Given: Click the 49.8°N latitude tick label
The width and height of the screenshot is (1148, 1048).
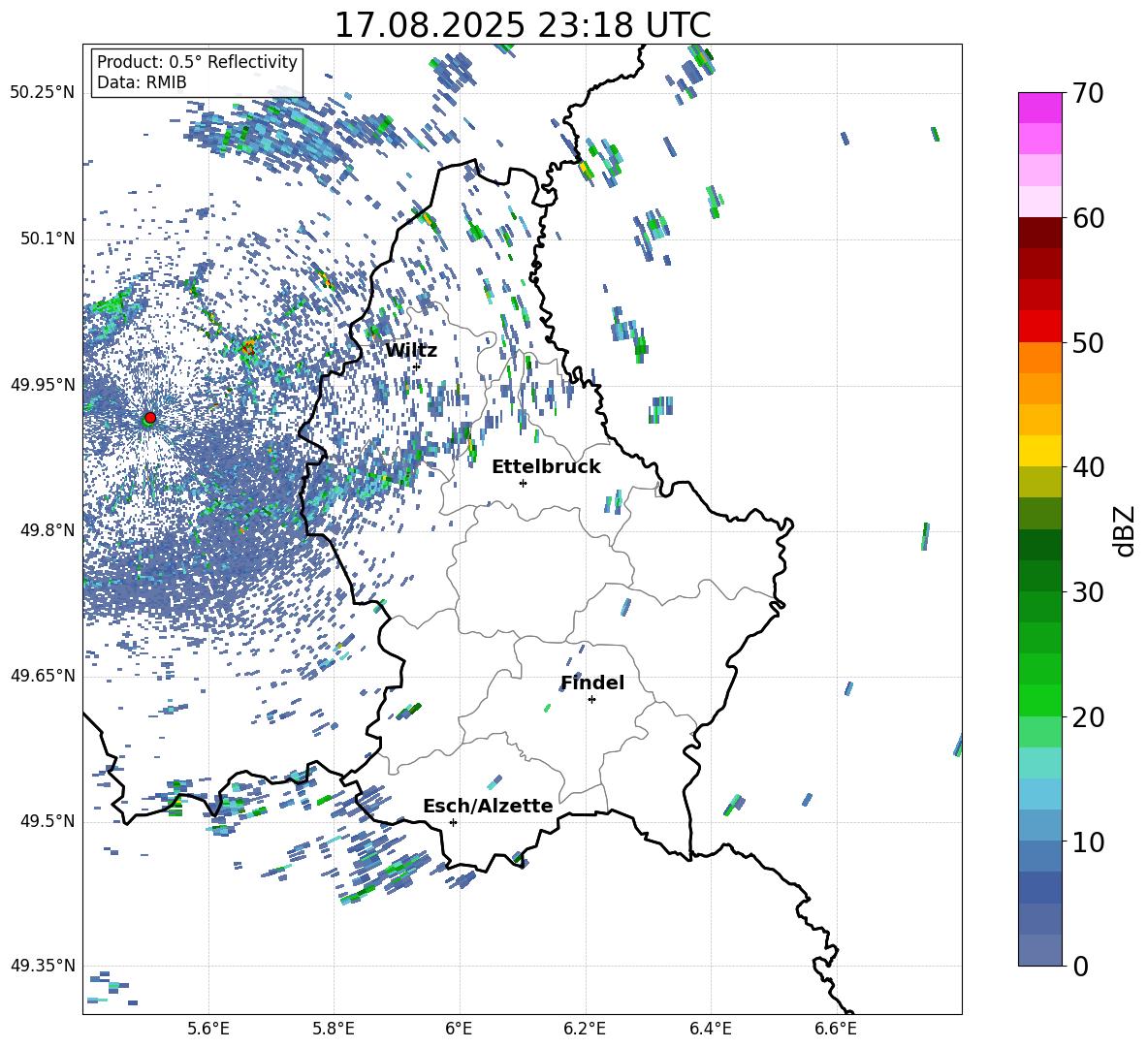Looking at the screenshot, I should pyautogui.click(x=47, y=530).
